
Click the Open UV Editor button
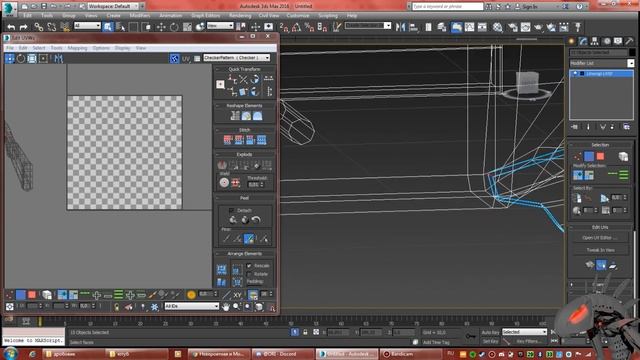tap(600, 238)
